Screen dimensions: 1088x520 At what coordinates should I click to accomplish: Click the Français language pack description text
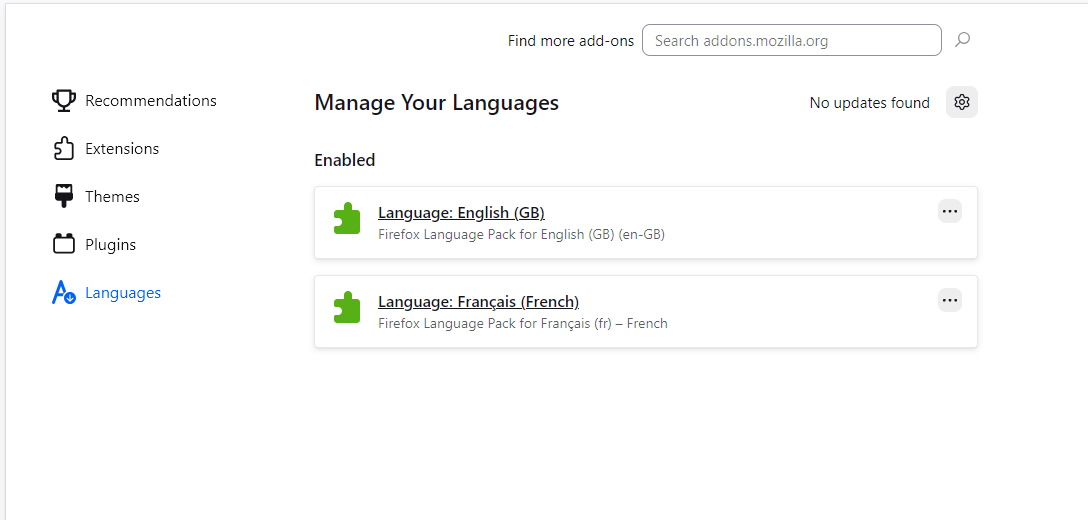(x=522, y=324)
